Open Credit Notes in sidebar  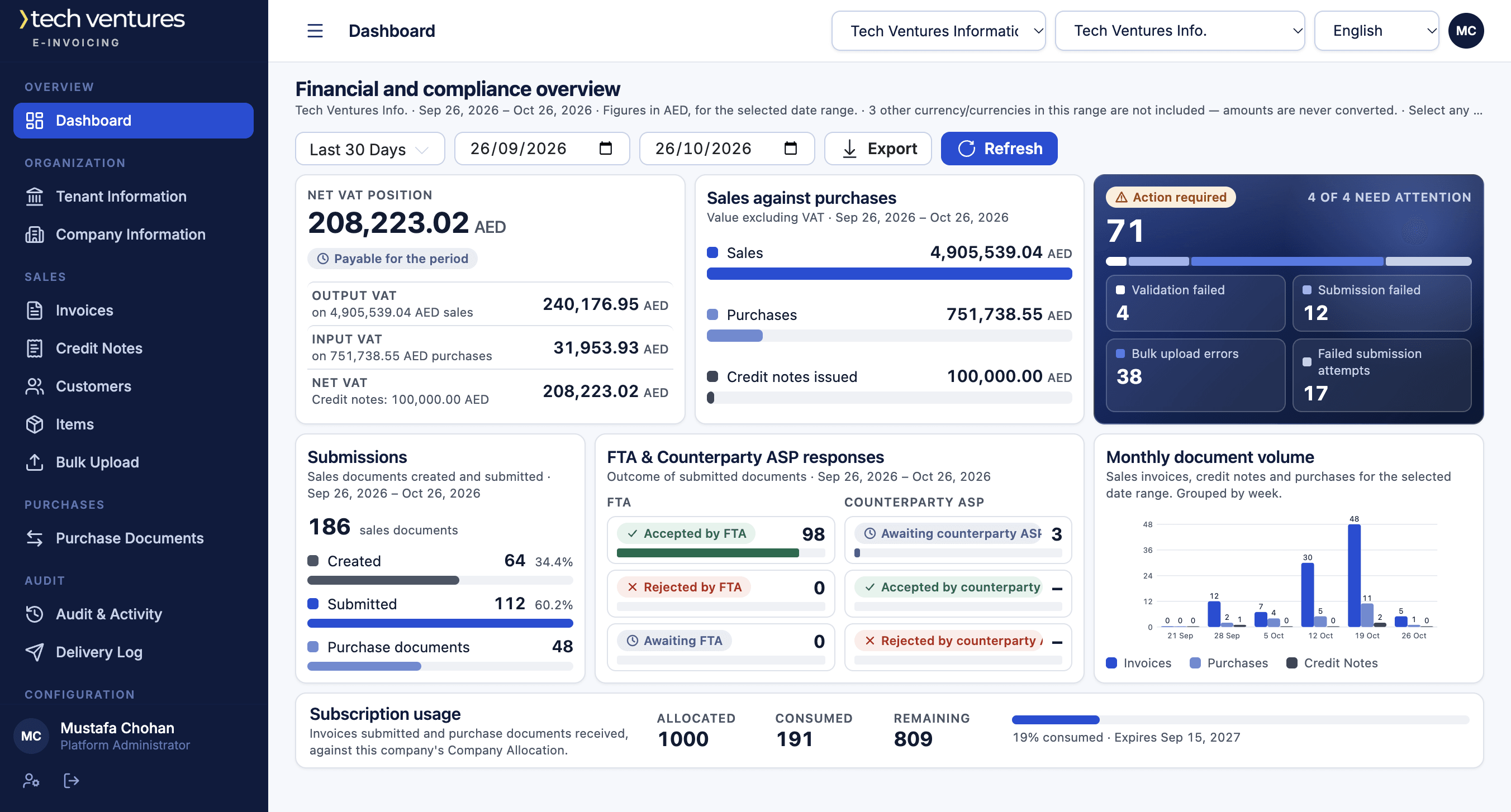(133, 348)
